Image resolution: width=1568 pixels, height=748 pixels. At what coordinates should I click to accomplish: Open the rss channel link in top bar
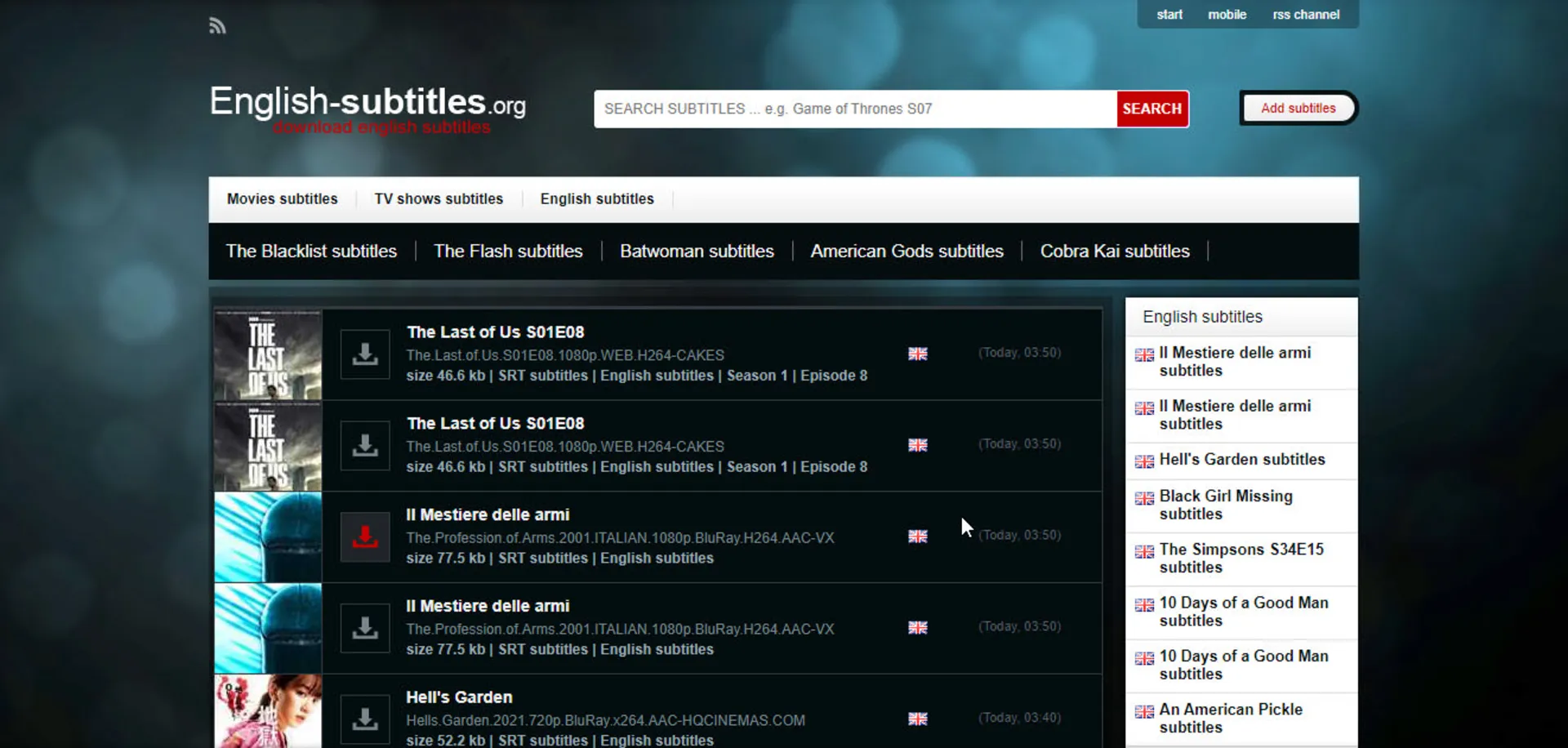1305,15
